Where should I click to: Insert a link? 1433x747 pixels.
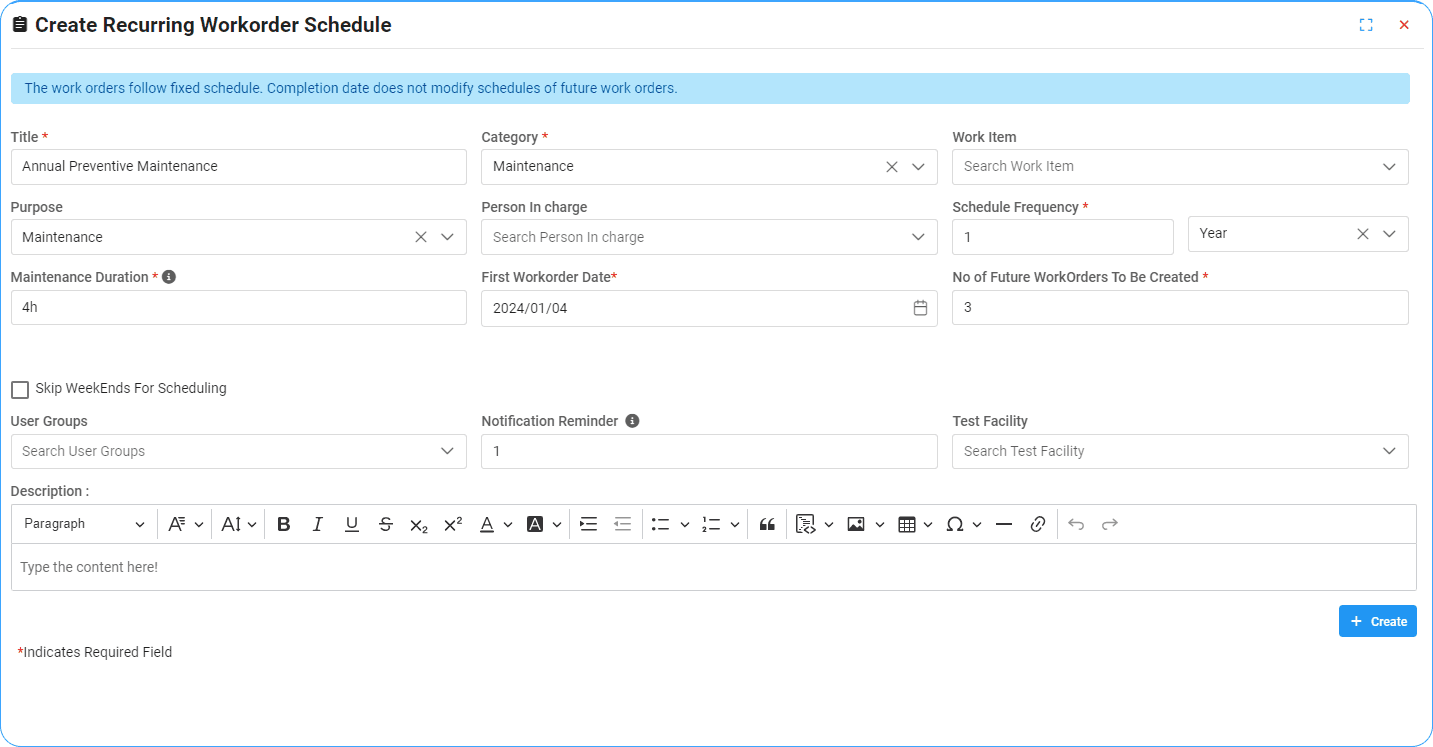1038,524
